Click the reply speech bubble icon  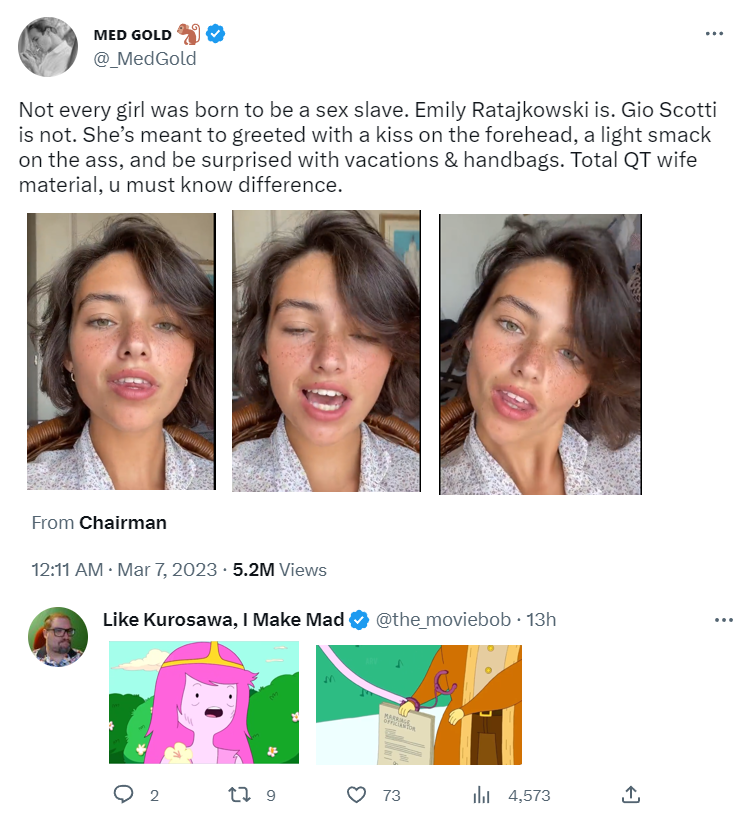click(x=124, y=795)
